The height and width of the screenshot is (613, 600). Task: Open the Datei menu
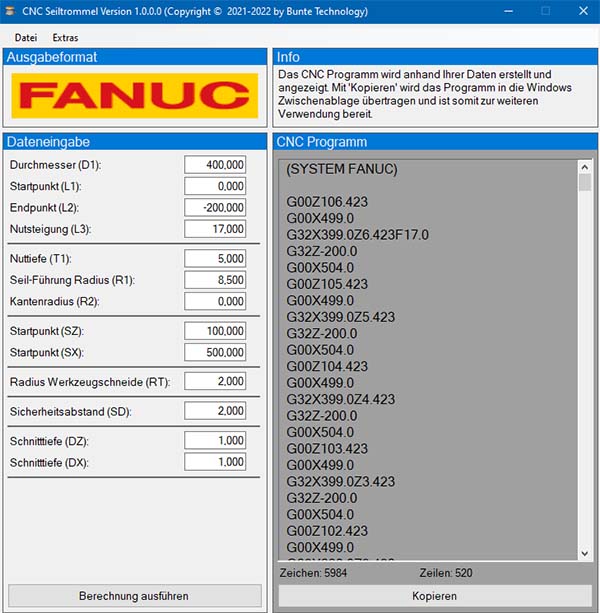click(x=26, y=38)
